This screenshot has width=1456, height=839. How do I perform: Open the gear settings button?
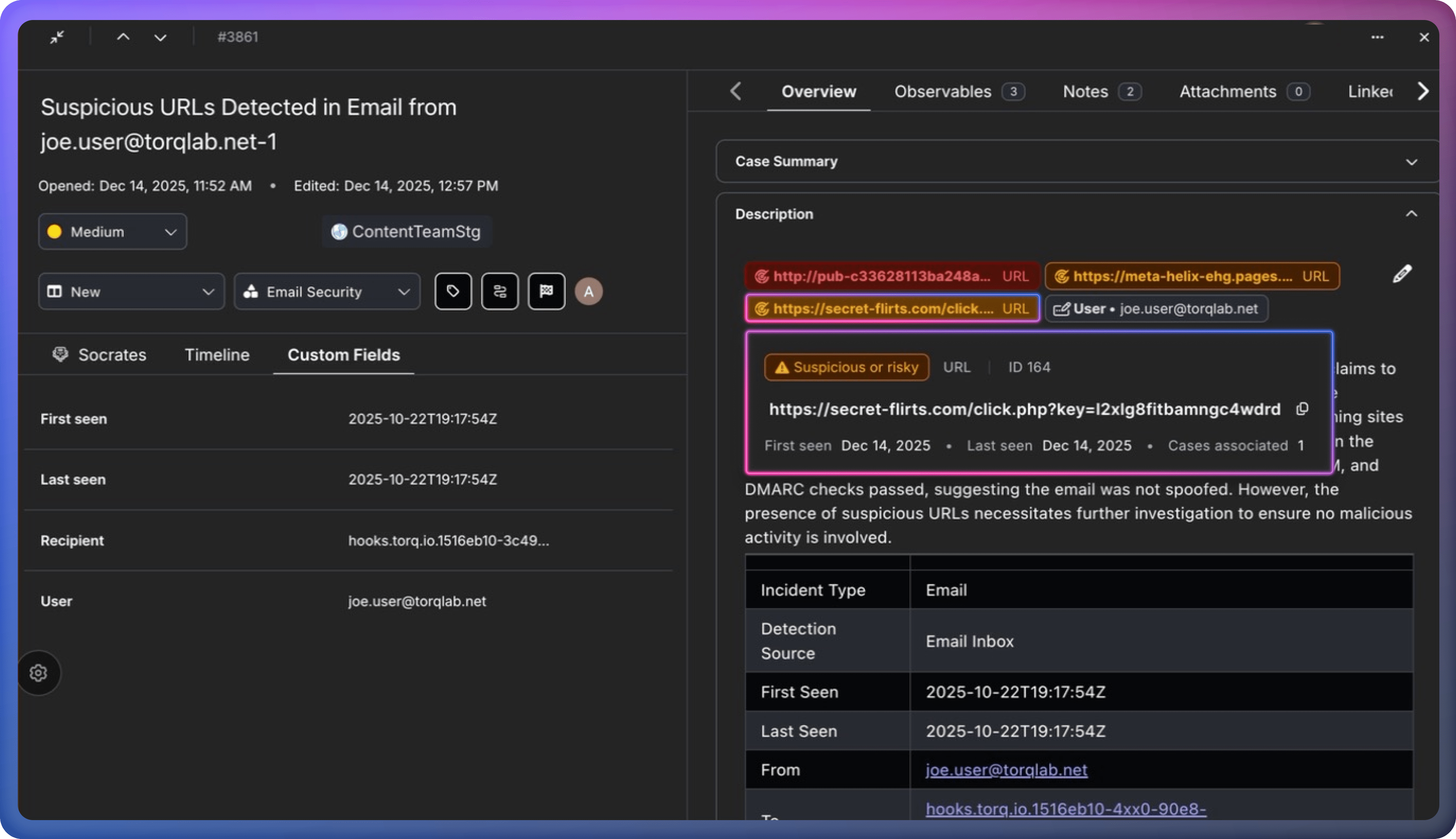(39, 673)
